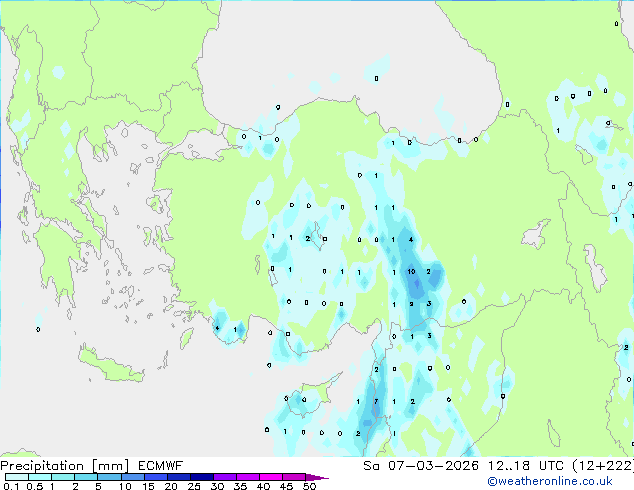Viewport: 634px width, 490px height.
Task: Click the above-50 arrow legend tip
Action: [317, 477]
